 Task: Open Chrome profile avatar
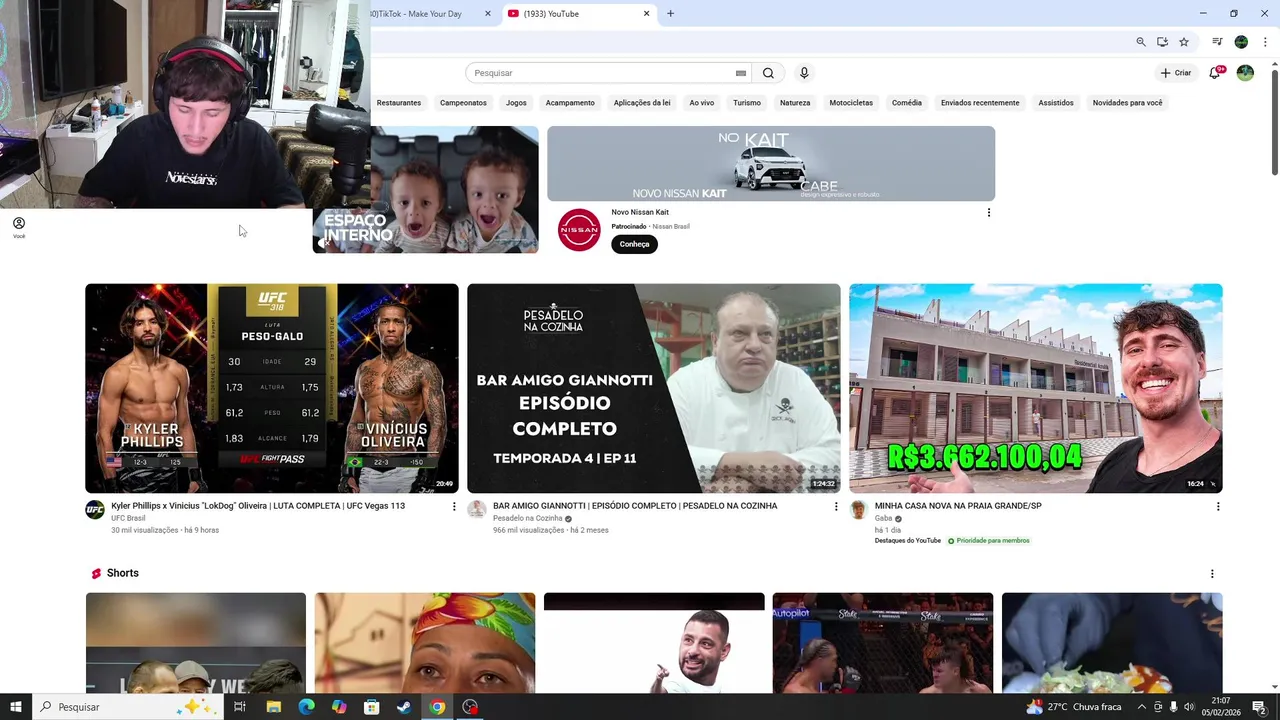(1241, 42)
